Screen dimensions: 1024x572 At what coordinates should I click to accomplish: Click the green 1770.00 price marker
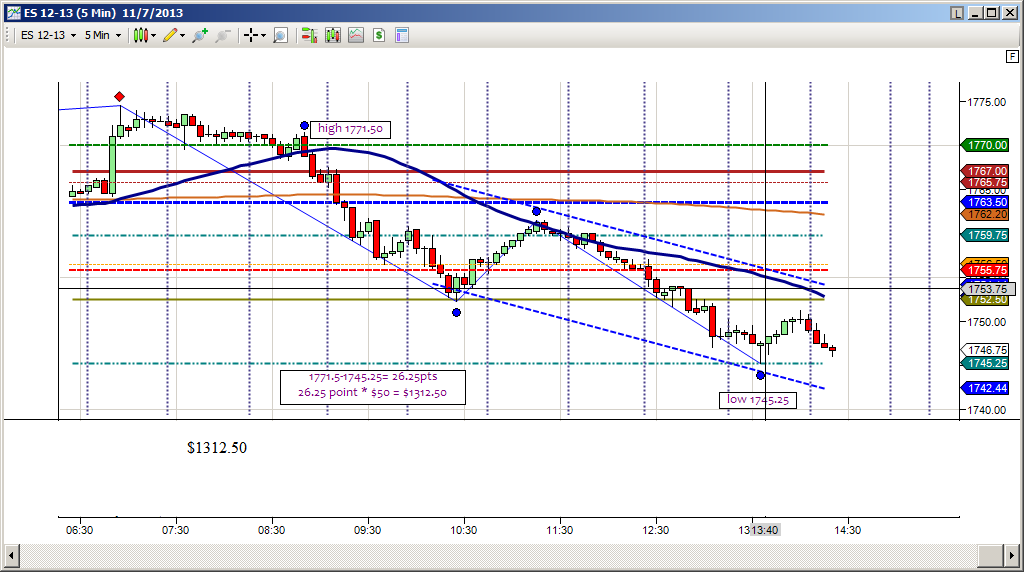(985, 145)
